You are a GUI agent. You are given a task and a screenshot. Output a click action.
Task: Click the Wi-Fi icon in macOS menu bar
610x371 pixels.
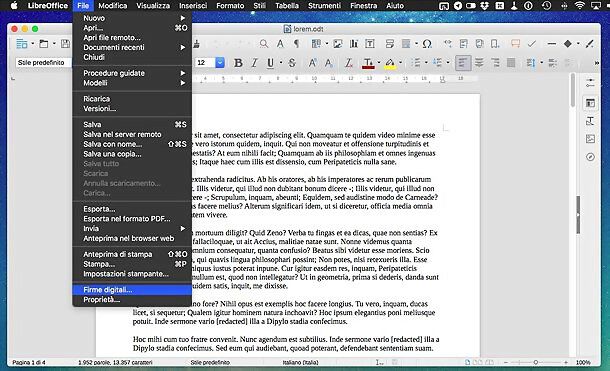[580, 5]
